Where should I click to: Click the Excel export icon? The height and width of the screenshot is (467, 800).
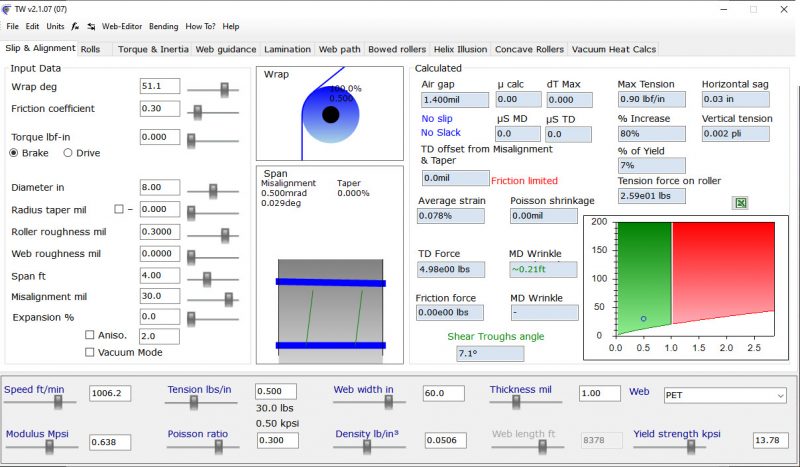pos(741,203)
